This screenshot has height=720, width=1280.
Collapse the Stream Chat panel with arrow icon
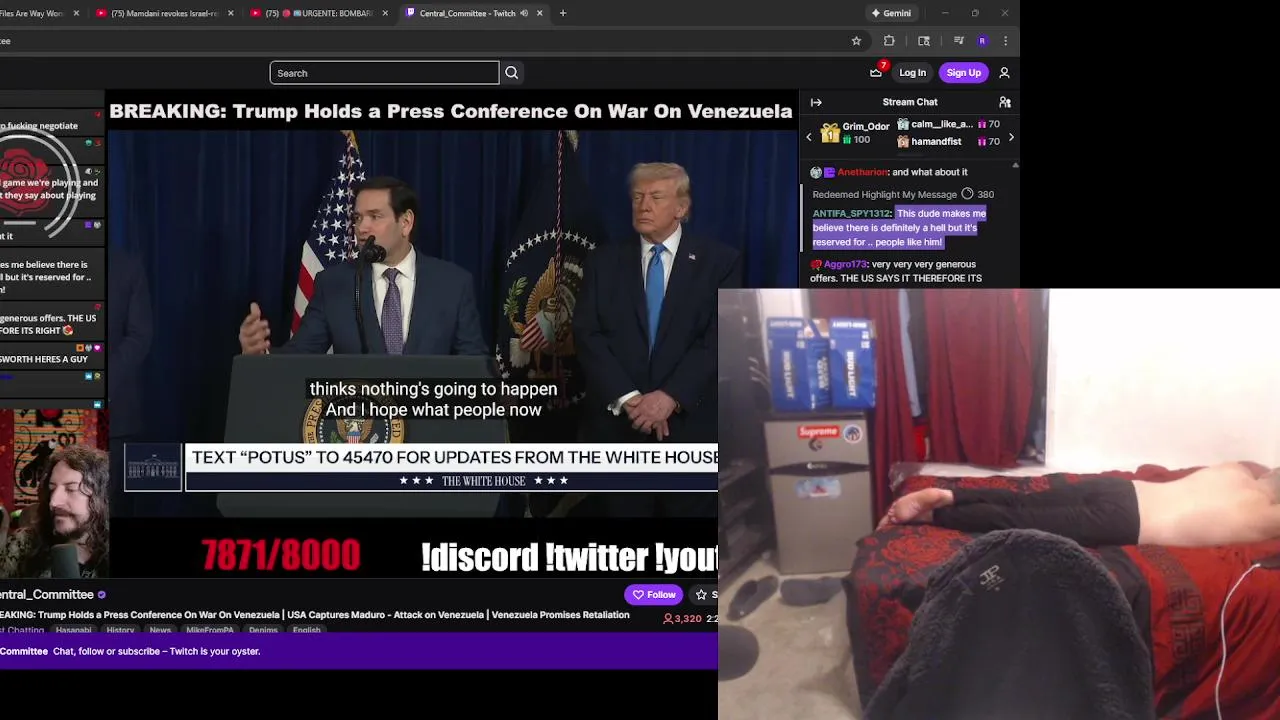[816, 102]
